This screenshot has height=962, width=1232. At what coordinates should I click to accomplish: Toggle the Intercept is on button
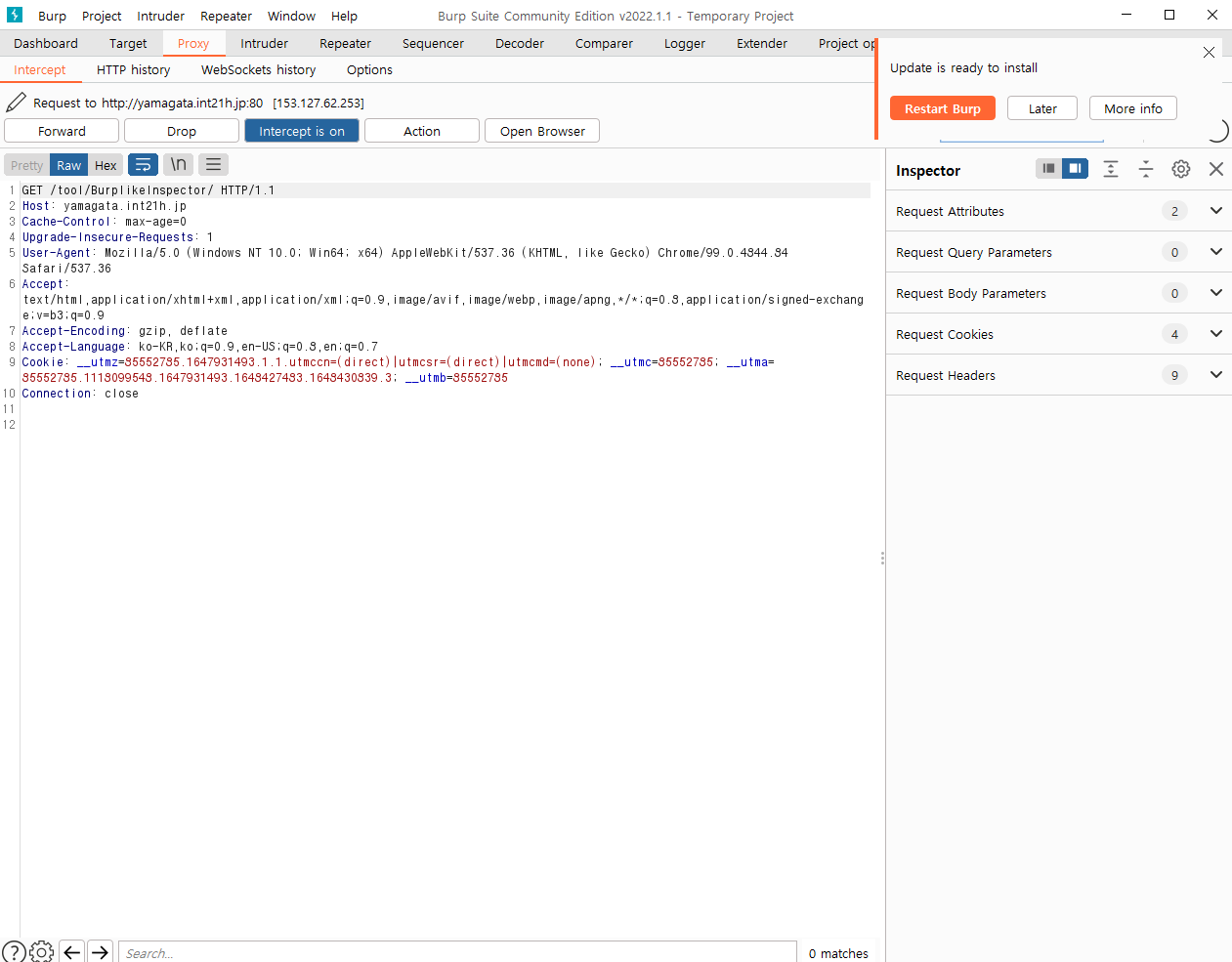tap(302, 131)
